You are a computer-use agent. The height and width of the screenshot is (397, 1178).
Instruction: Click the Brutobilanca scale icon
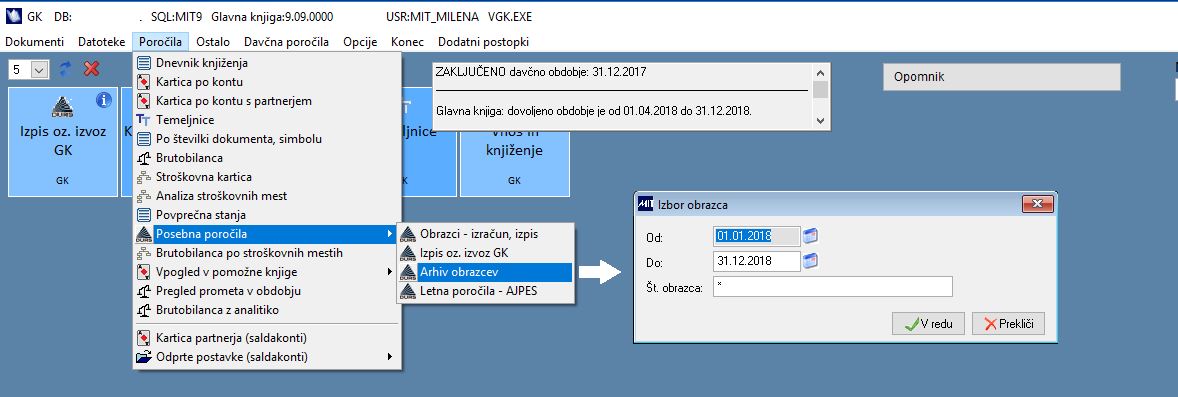coord(143,158)
